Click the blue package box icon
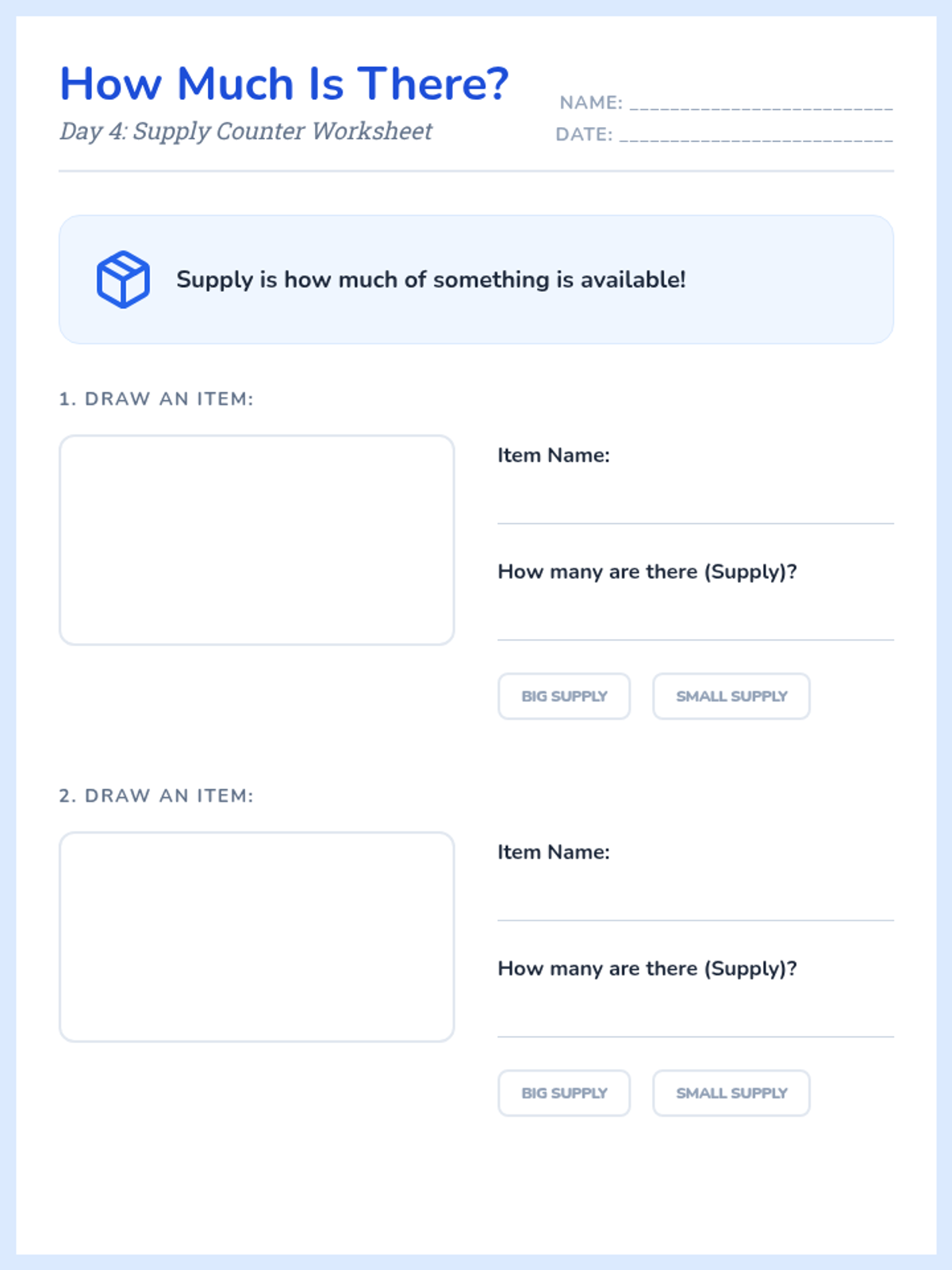 pyautogui.click(x=123, y=279)
